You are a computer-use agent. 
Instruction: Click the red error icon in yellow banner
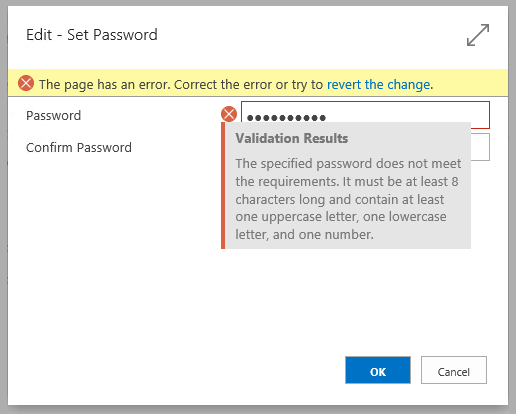(26, 83)
